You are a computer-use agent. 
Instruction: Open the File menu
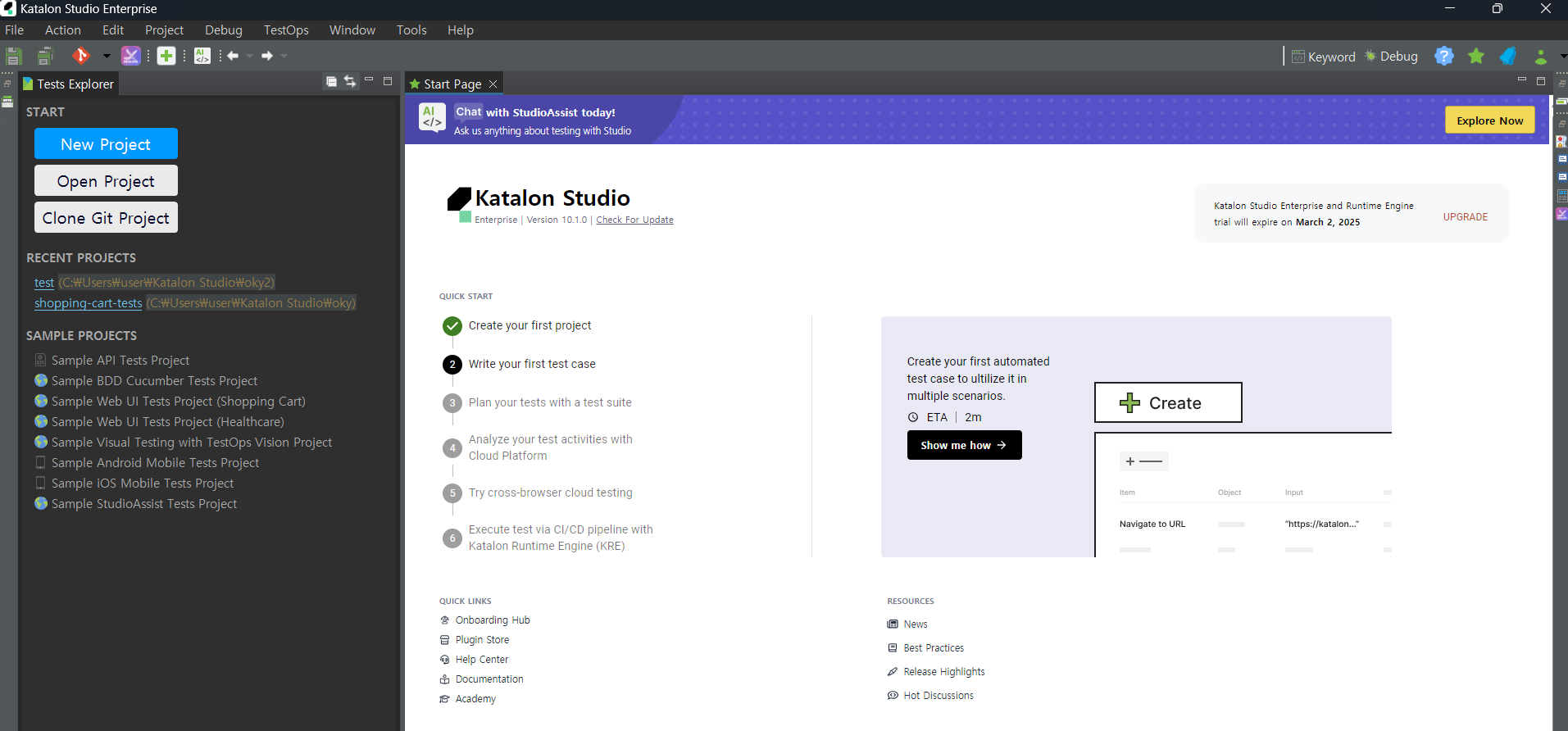pos(15,30)
